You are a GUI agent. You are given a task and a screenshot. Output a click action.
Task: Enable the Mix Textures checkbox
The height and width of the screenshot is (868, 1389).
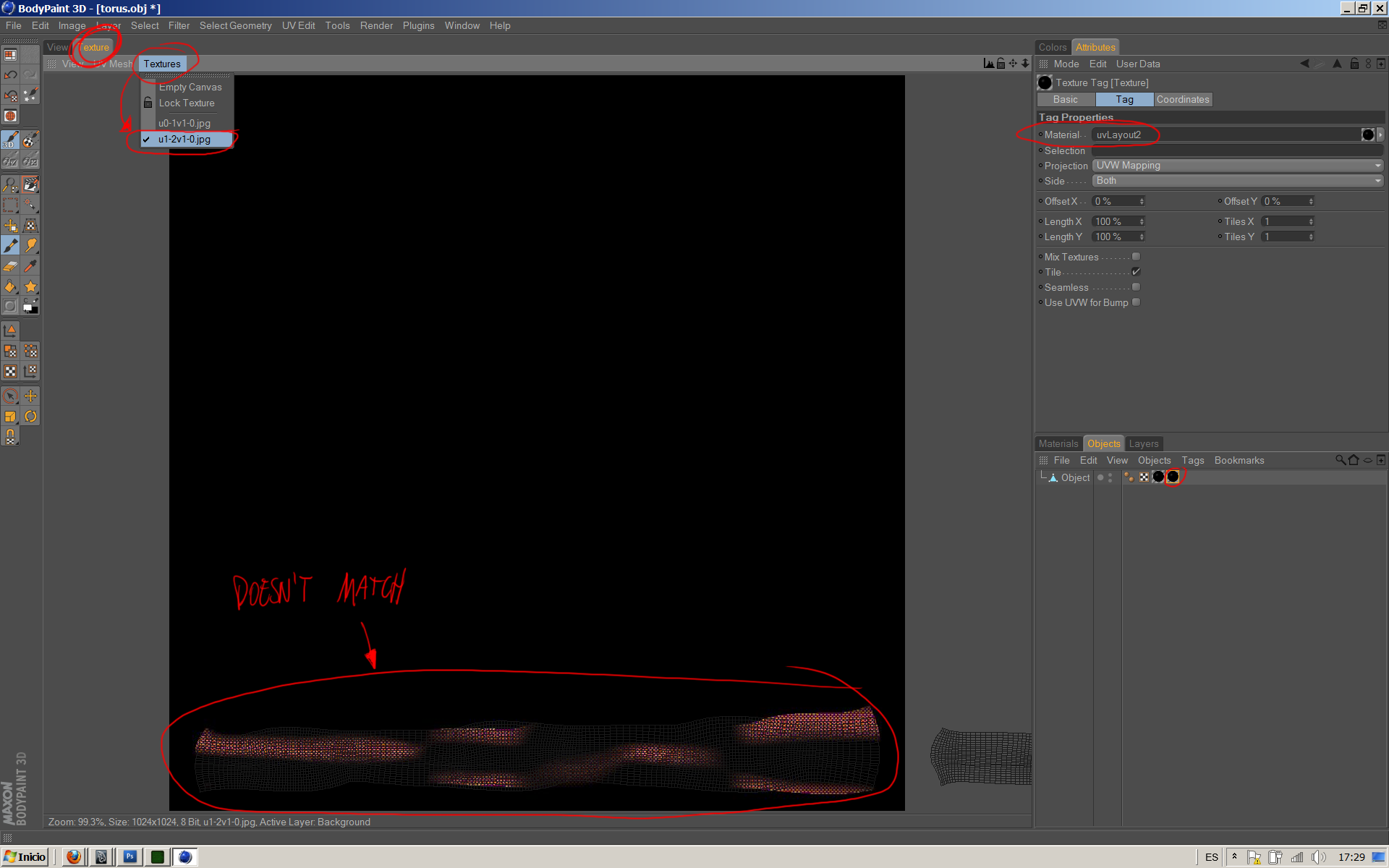(x=1136, y=257)
